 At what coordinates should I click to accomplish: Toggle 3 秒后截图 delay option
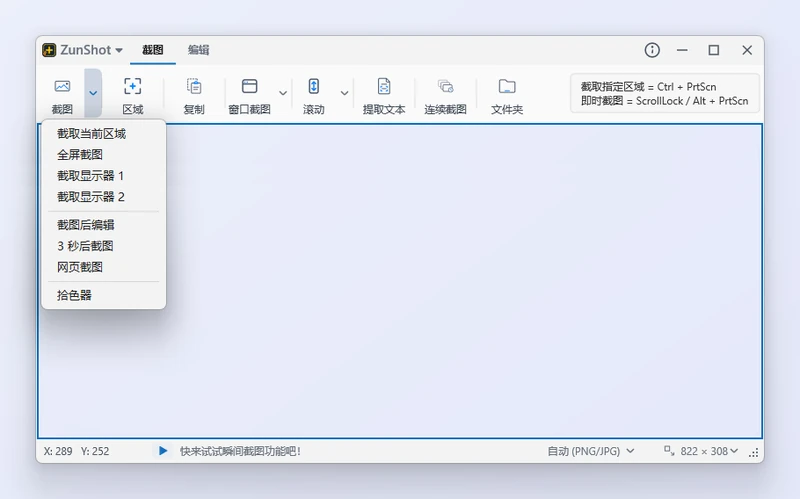[104, 246]
